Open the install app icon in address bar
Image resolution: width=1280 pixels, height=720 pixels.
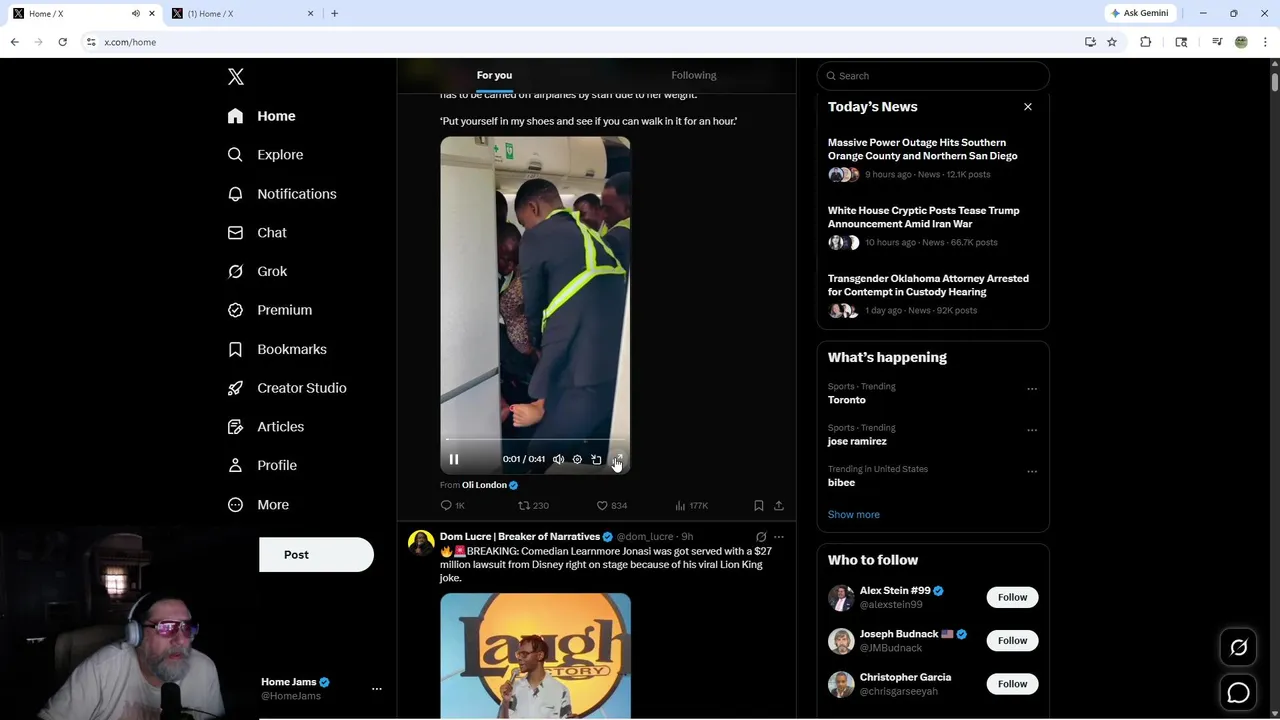pos(1090,42)
